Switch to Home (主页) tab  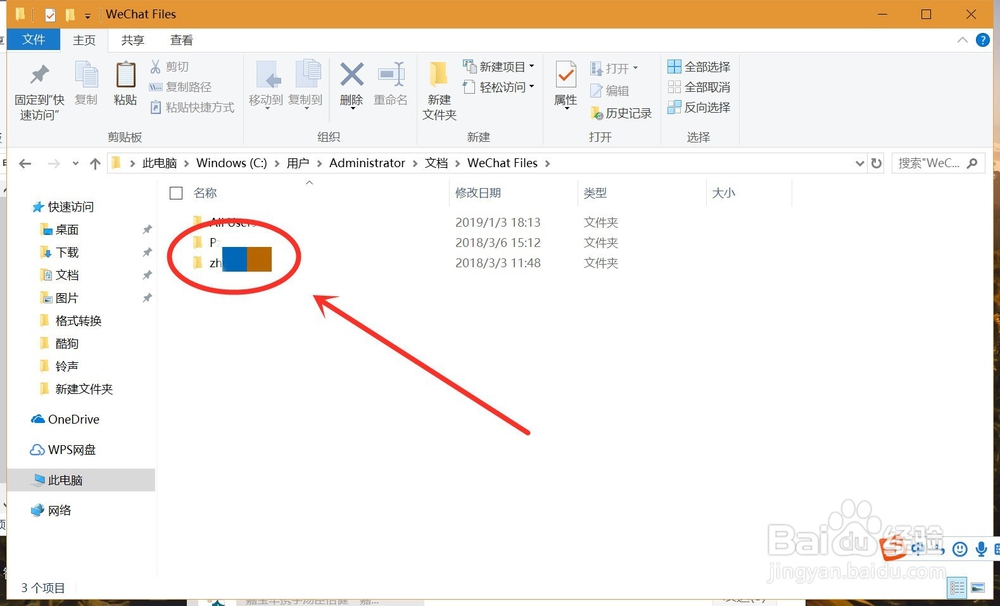point(84,40)
